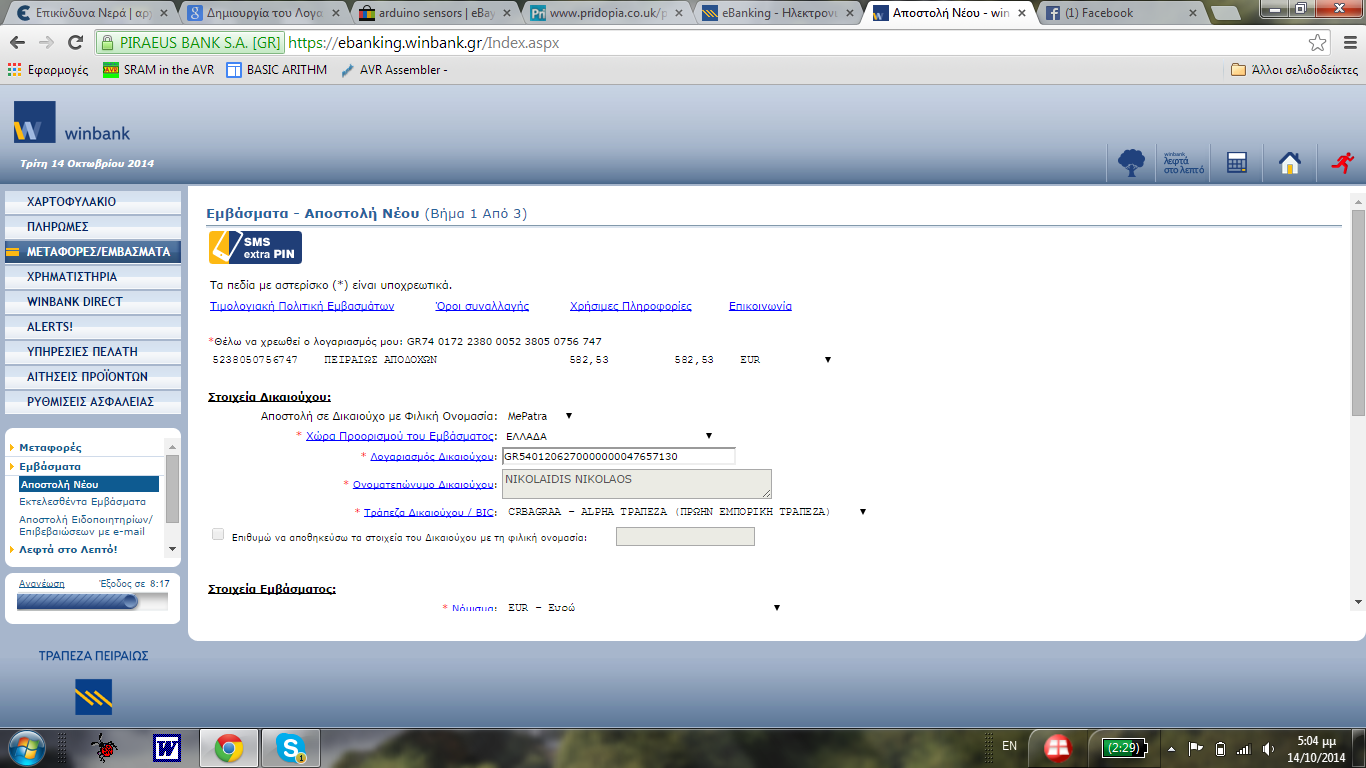Open the calculator icon in the header
1366x768 pixels.
pos(1237,163)
